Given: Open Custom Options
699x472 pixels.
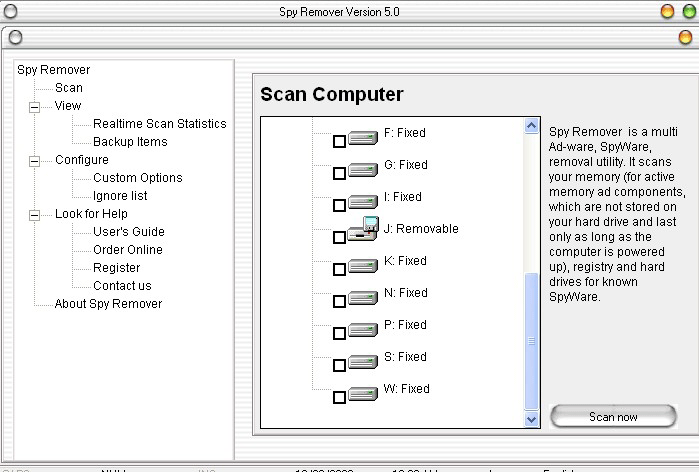Looking at the screenshot, I should coord(138,178).
